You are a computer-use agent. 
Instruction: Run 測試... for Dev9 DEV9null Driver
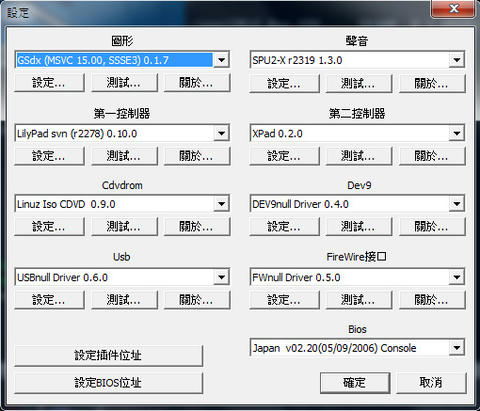359,227
